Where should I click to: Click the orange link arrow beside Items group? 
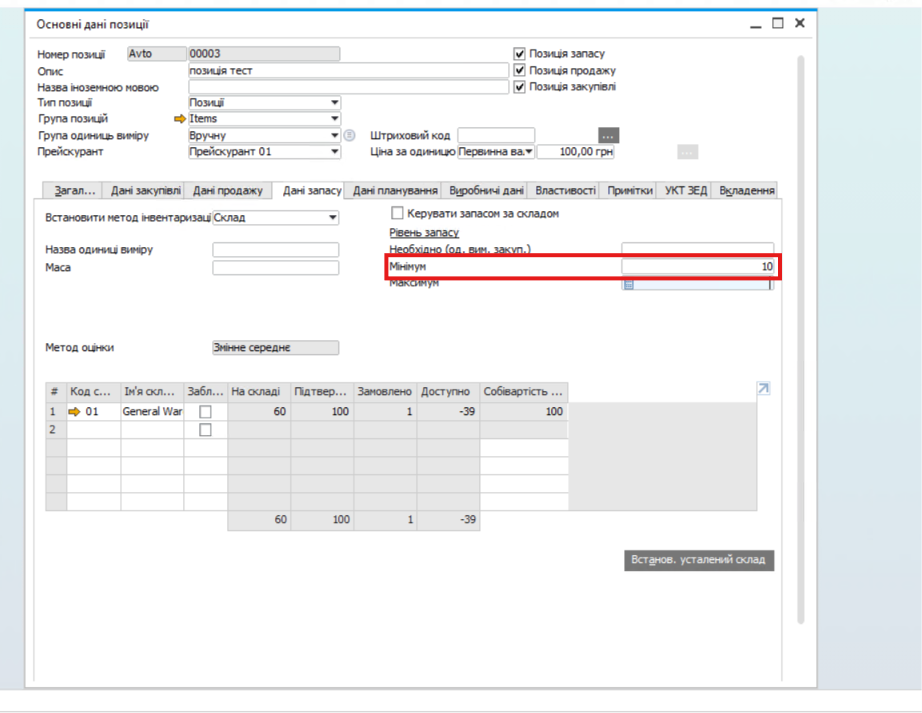click(180, 119)
